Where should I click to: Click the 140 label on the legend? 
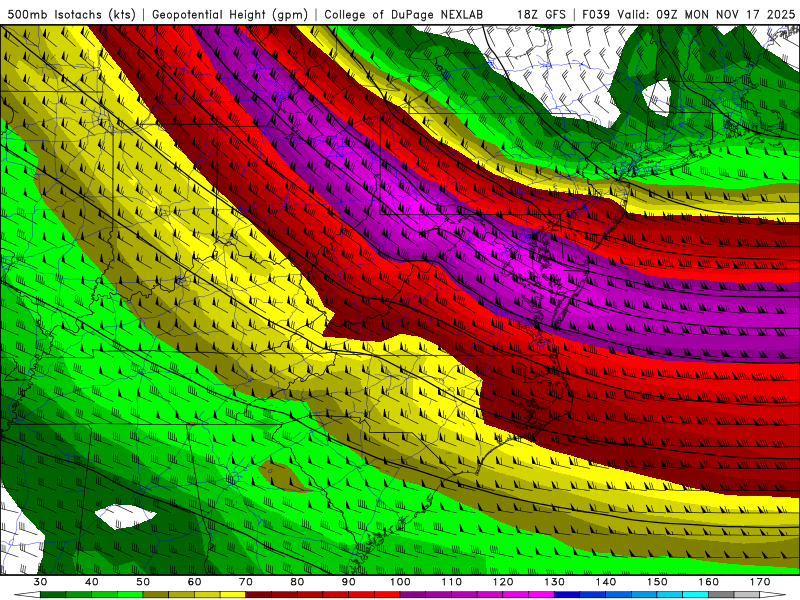(x=606, y=582)
